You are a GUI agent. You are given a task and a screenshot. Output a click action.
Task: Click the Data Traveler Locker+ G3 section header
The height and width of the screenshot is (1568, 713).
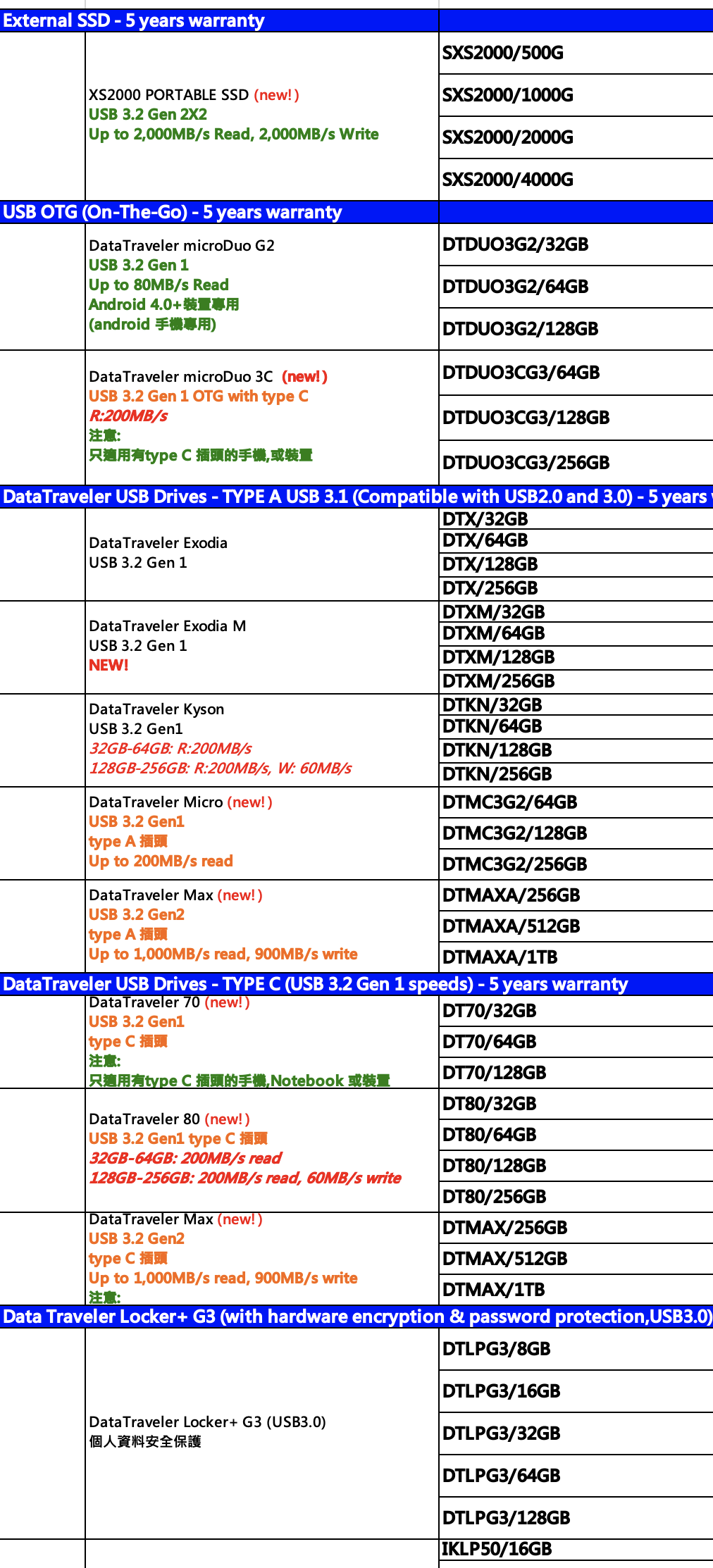356,1317
